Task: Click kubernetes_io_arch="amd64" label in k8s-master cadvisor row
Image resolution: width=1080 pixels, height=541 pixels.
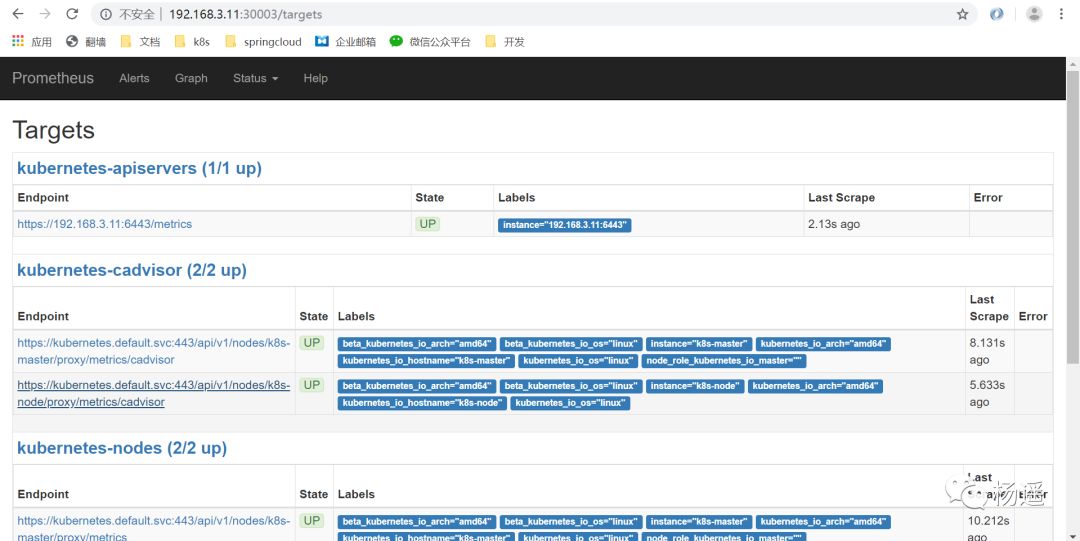Action: point(823,343)
